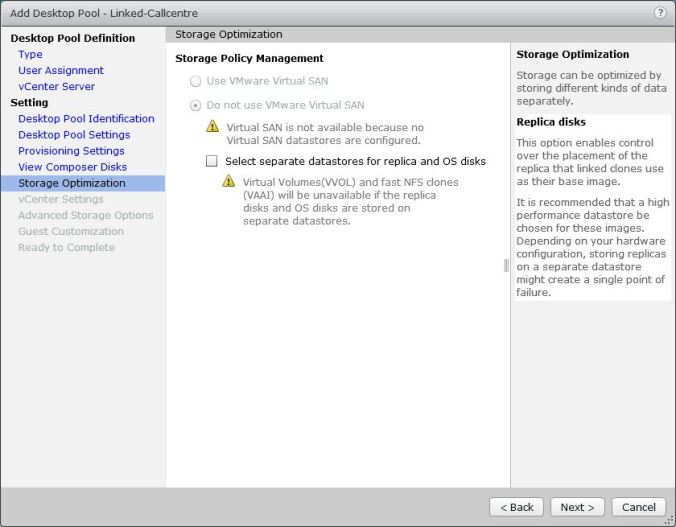Open Desktop Pool Identification step
Screen dimensions: 676x527
pos(86,118)
